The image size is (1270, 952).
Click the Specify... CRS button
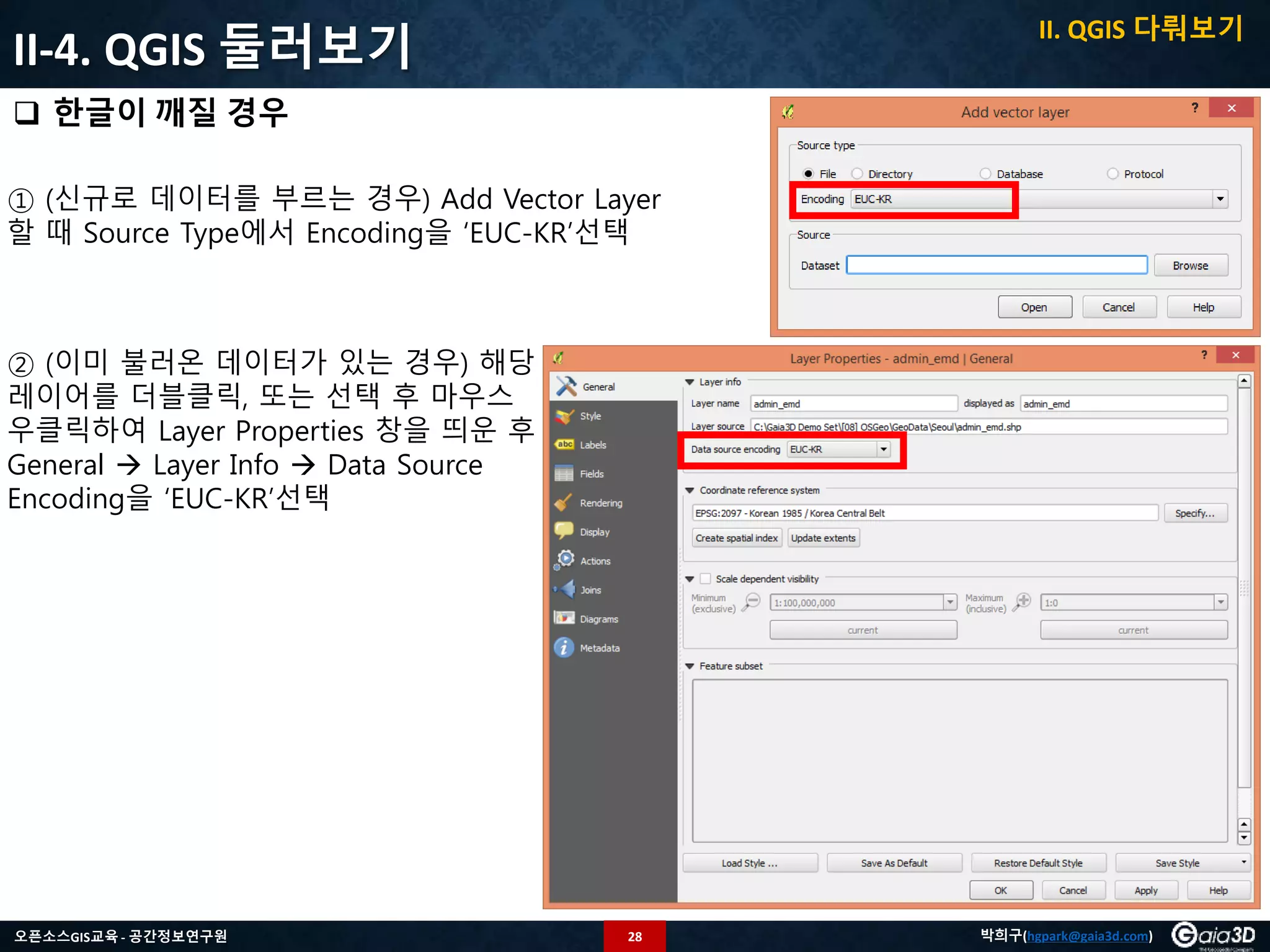[1195, 513]
